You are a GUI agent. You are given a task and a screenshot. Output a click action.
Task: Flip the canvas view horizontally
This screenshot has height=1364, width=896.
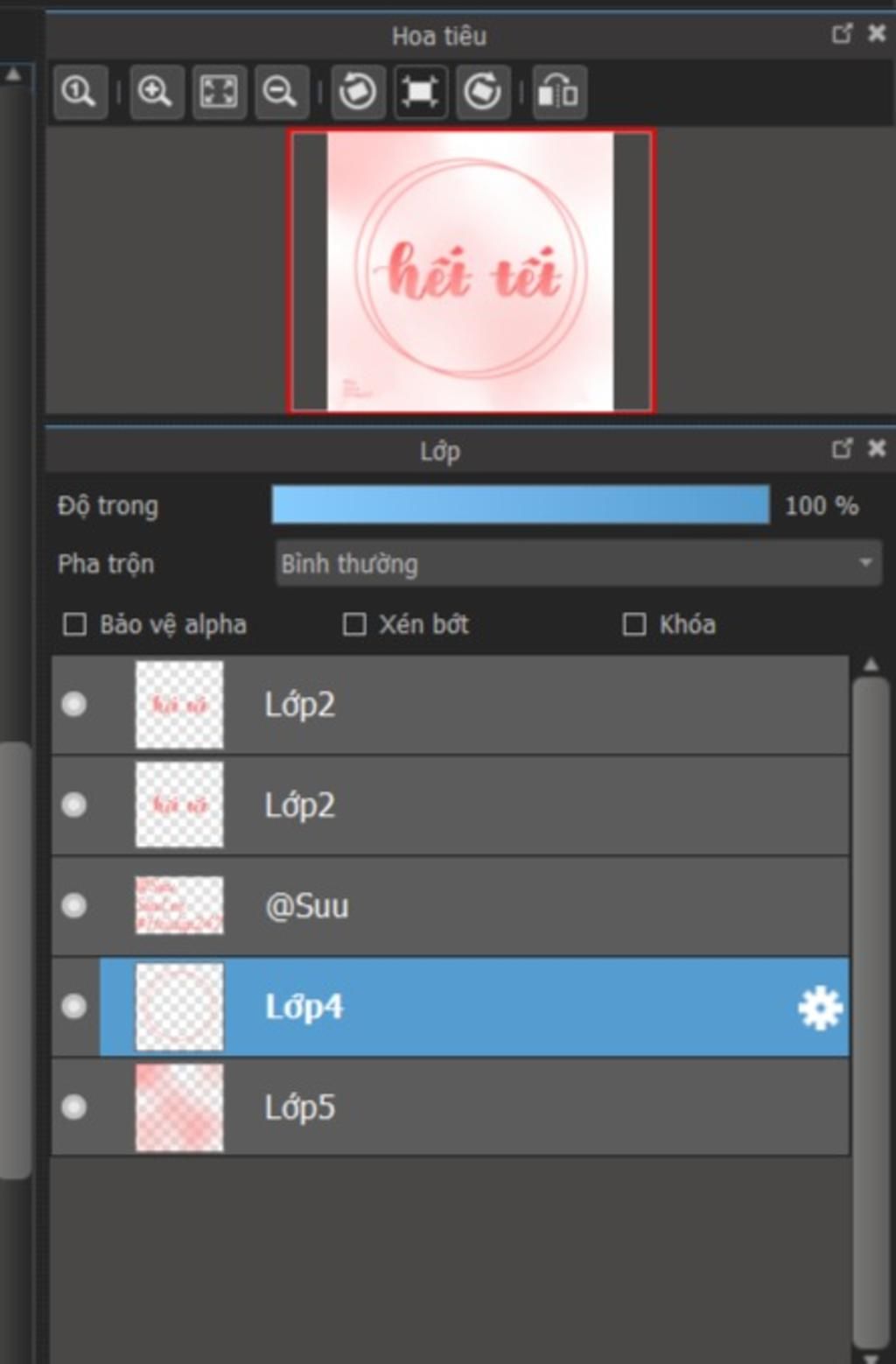coord(558,92)
